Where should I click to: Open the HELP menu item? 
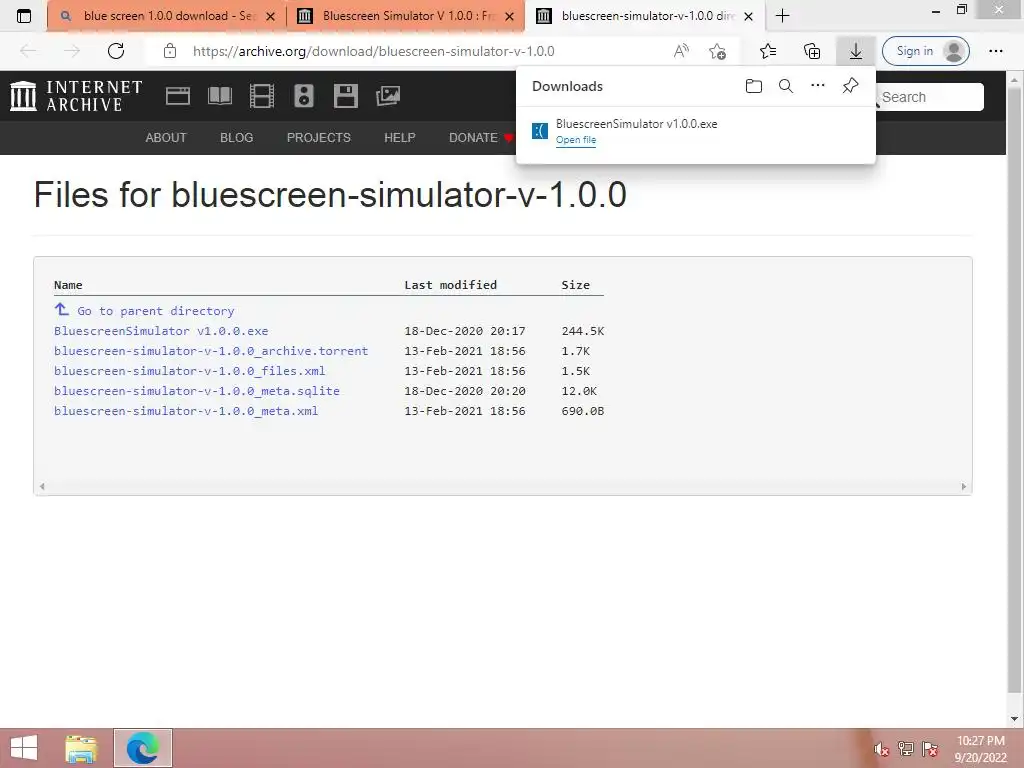(x=400, y=138)
